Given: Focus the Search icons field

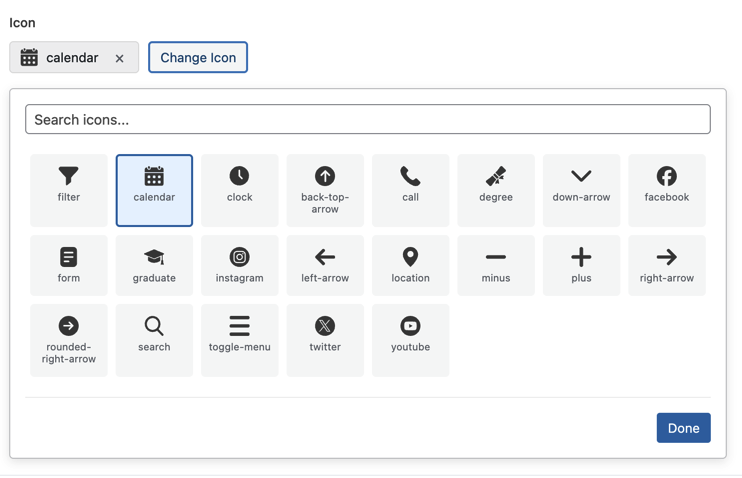Looking at the screenshot, I should [368, 119].
